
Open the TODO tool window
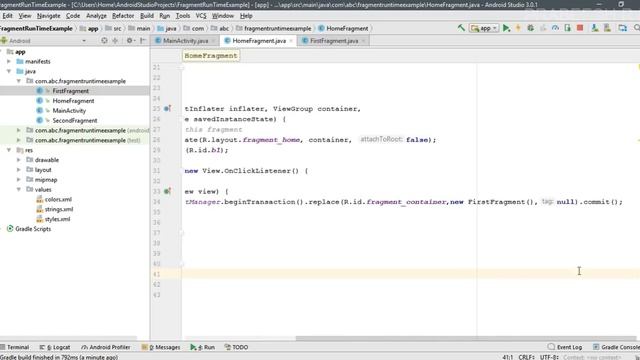236,347
